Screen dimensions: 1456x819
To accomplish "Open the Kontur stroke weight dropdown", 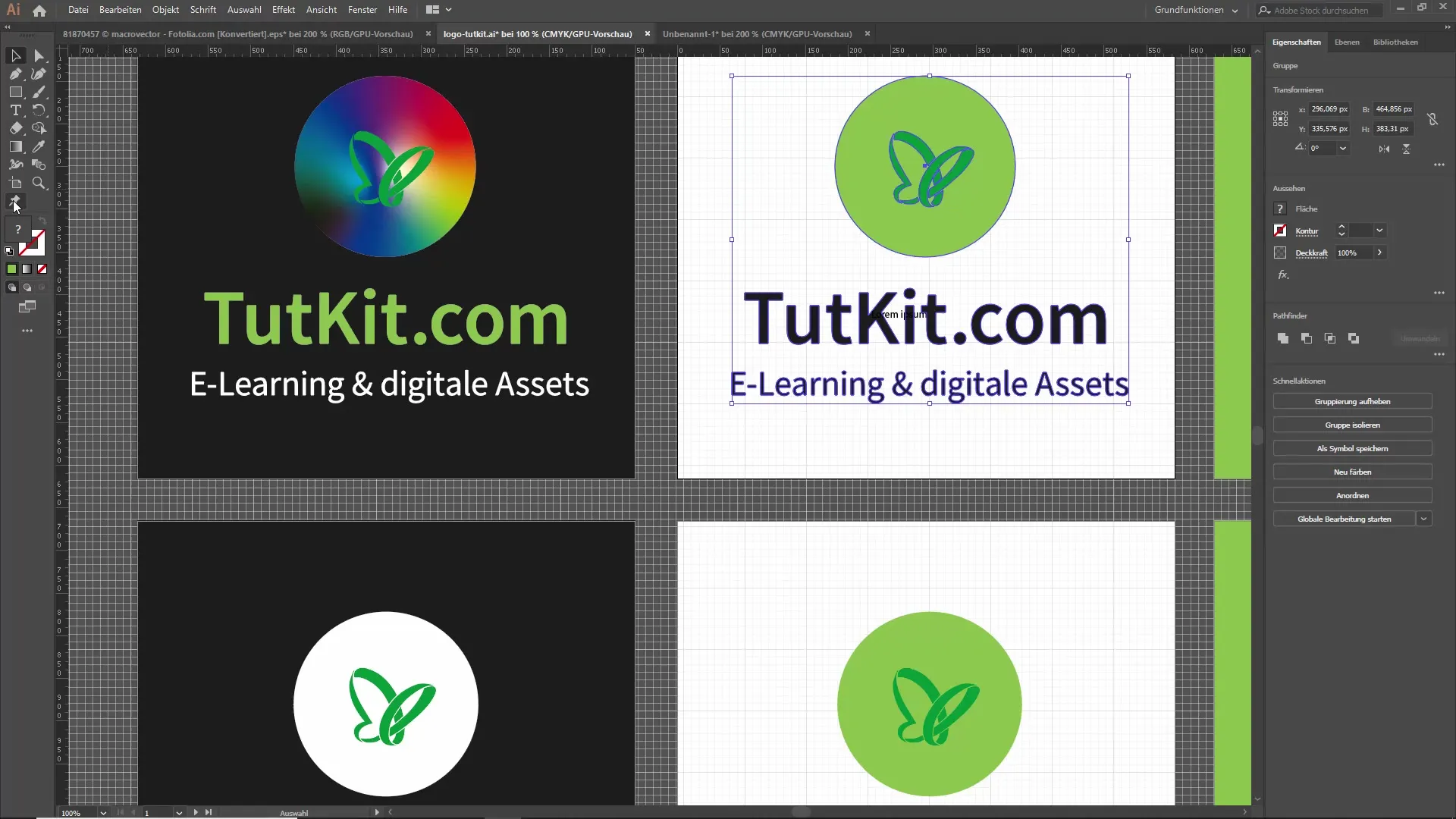I will click(x=1379, y=231).
